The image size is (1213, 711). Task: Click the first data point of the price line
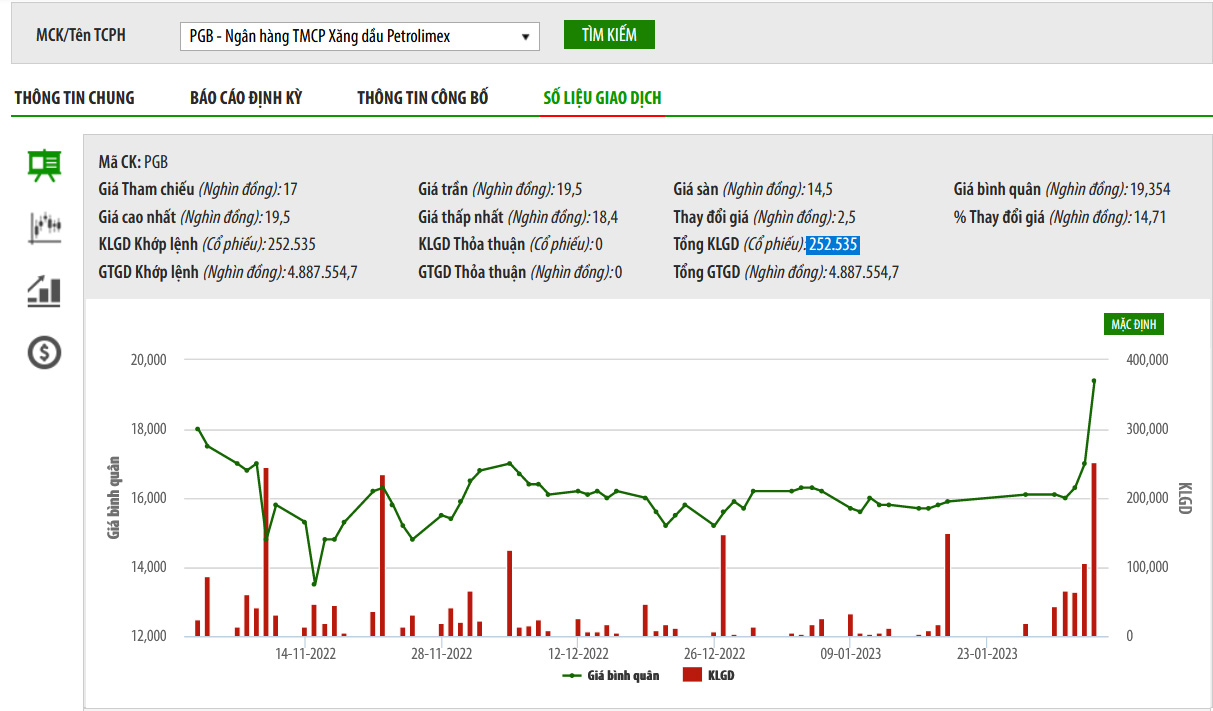tap(197, 429)
